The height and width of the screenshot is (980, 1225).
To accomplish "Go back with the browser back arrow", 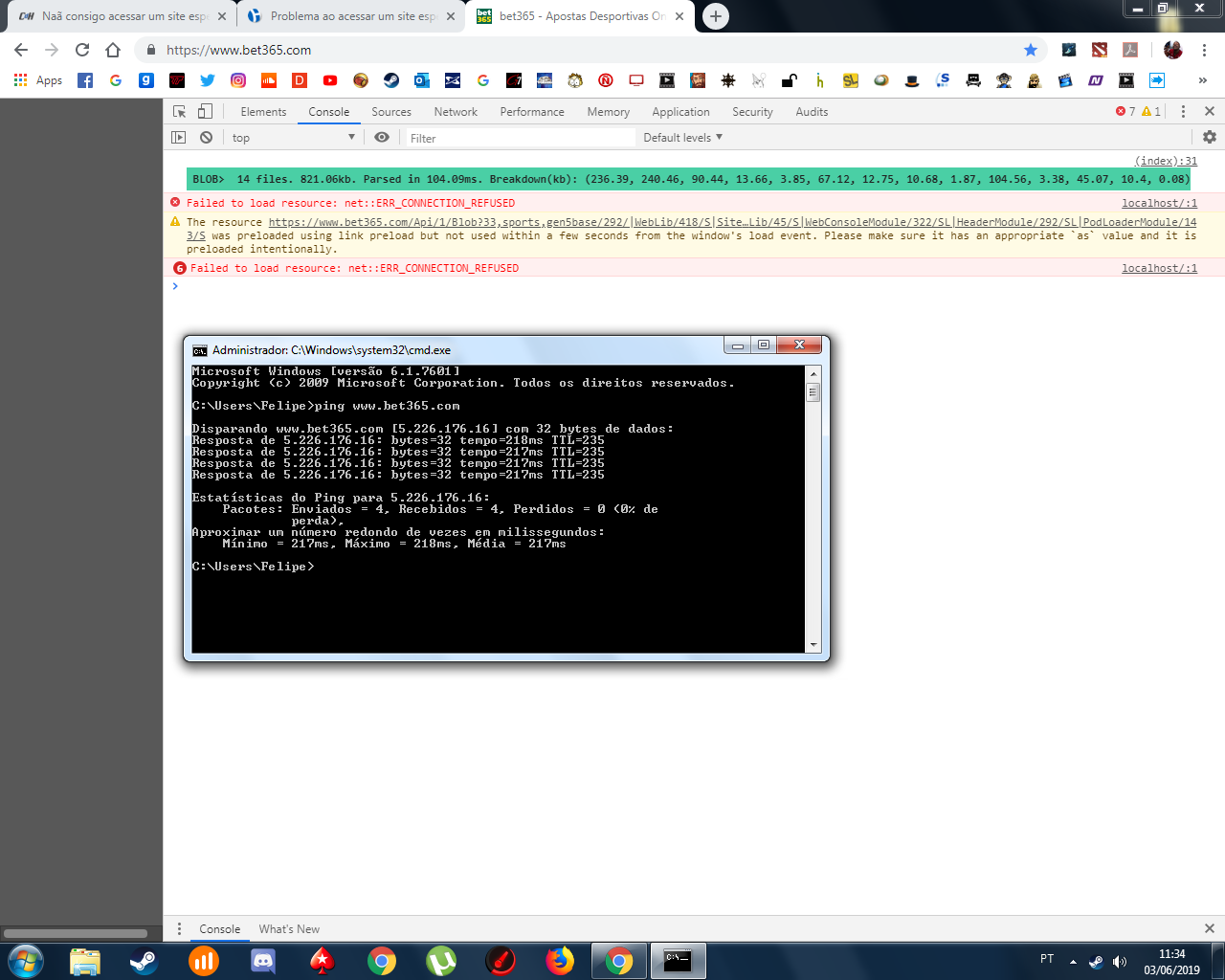I will pyautogui.click(x=21, y=50).
